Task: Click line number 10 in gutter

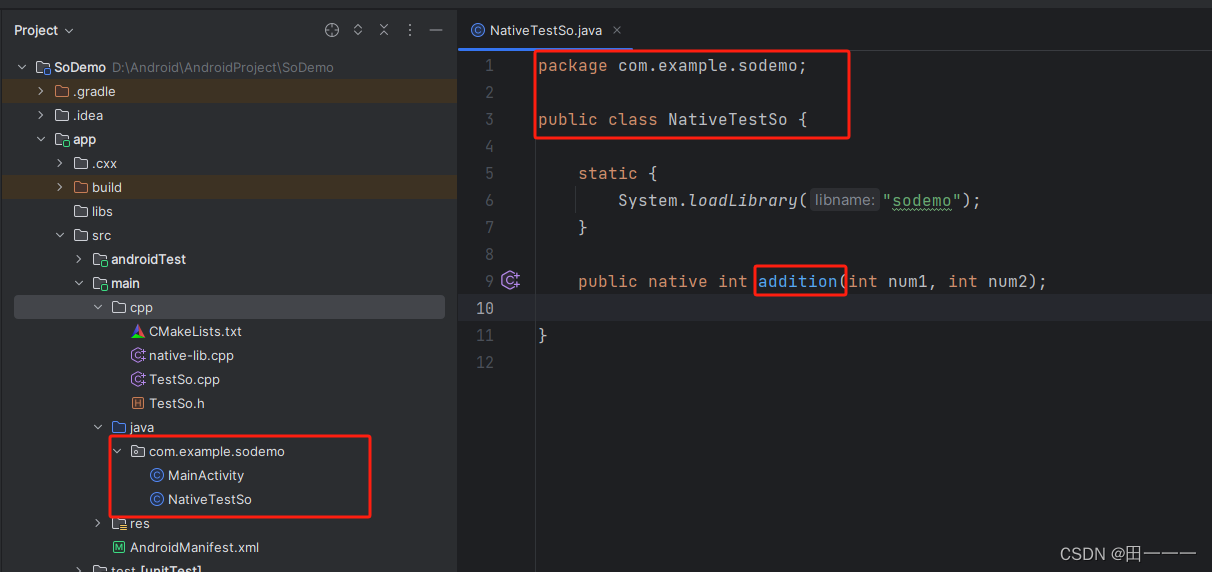Action: pos(484,308)
